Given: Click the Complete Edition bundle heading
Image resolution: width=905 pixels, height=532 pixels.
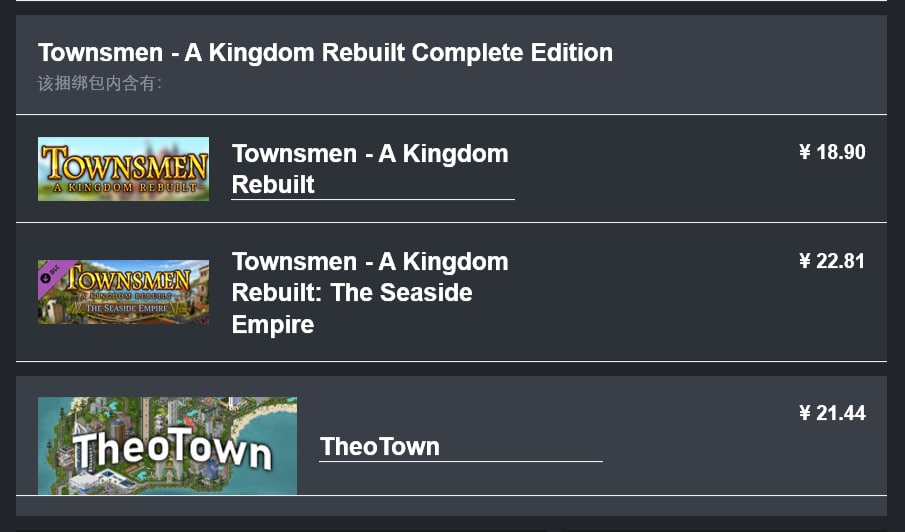Looking at the screenshot, I should (325, 52).
